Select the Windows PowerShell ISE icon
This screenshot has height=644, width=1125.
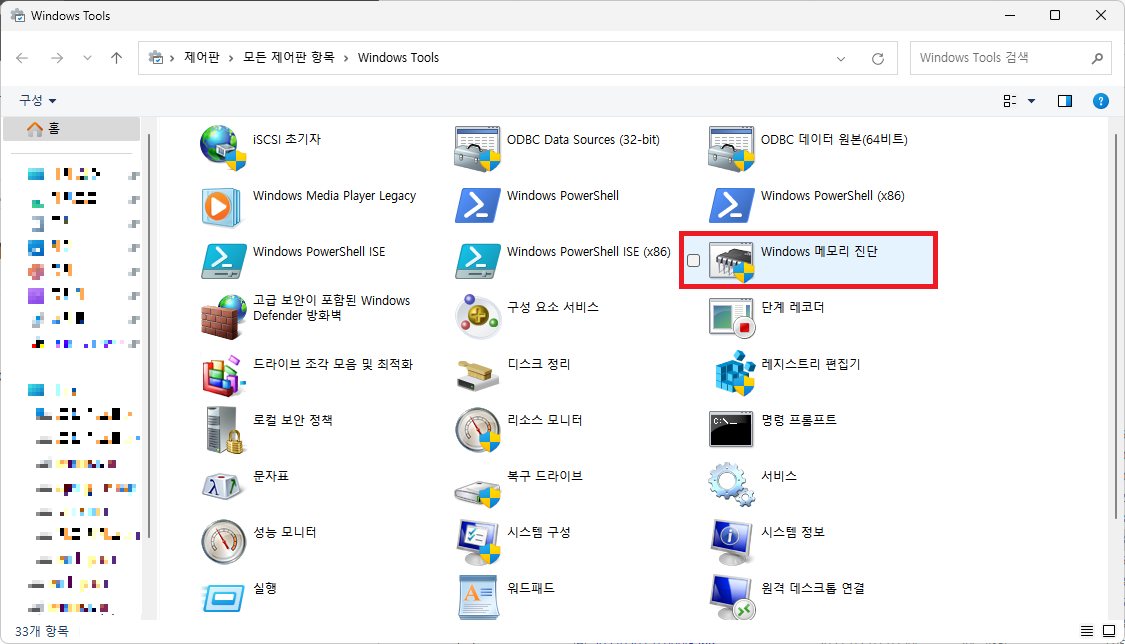(x=223, y=261)
